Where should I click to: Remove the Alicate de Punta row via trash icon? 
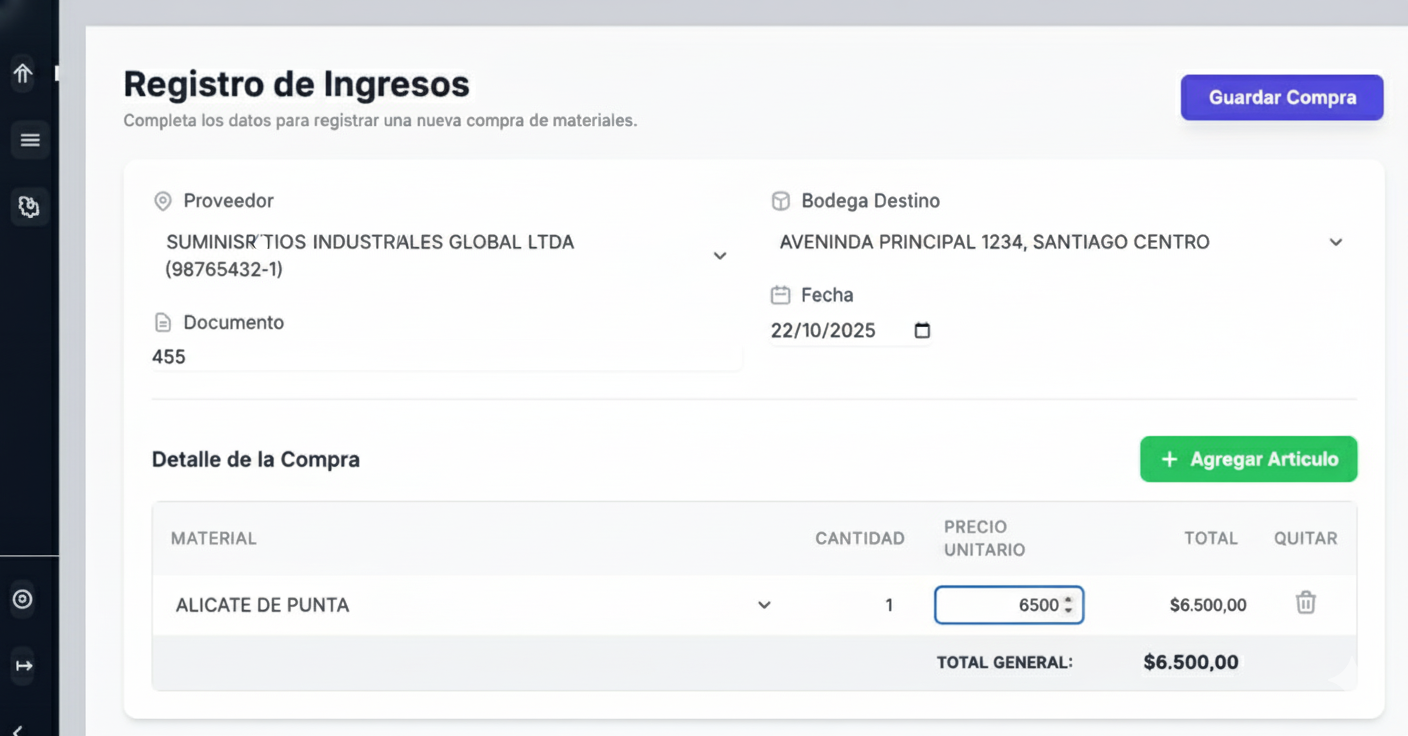tap(1305, 603)
